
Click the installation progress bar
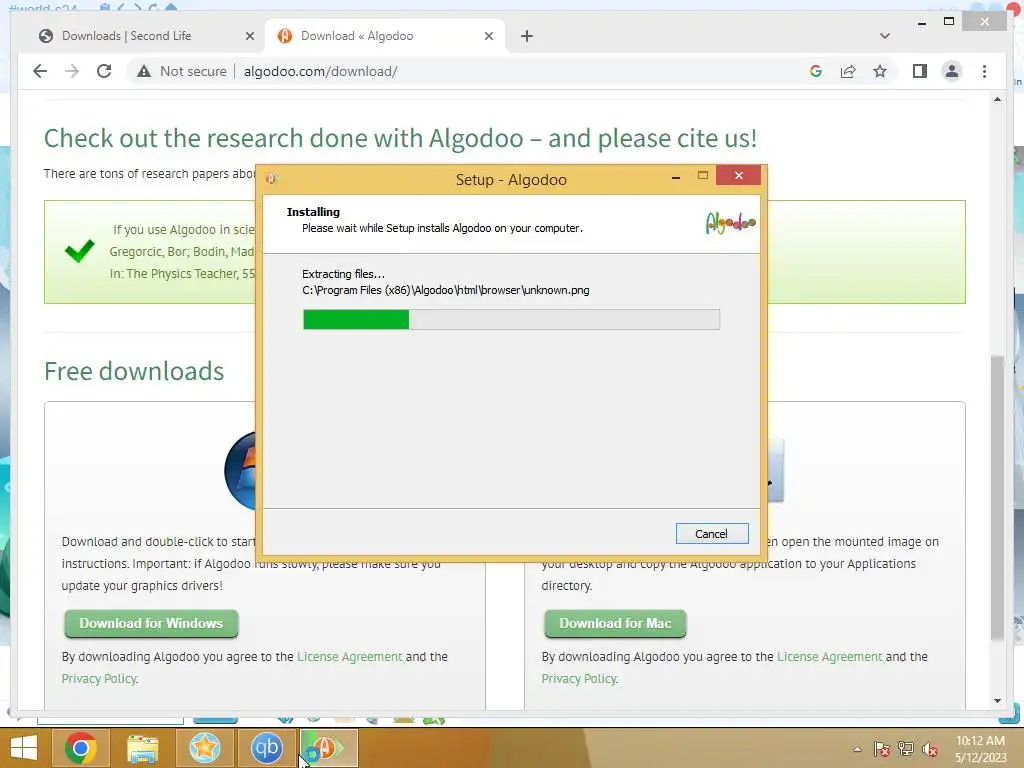pyautogui.click(x=511, y=319)
